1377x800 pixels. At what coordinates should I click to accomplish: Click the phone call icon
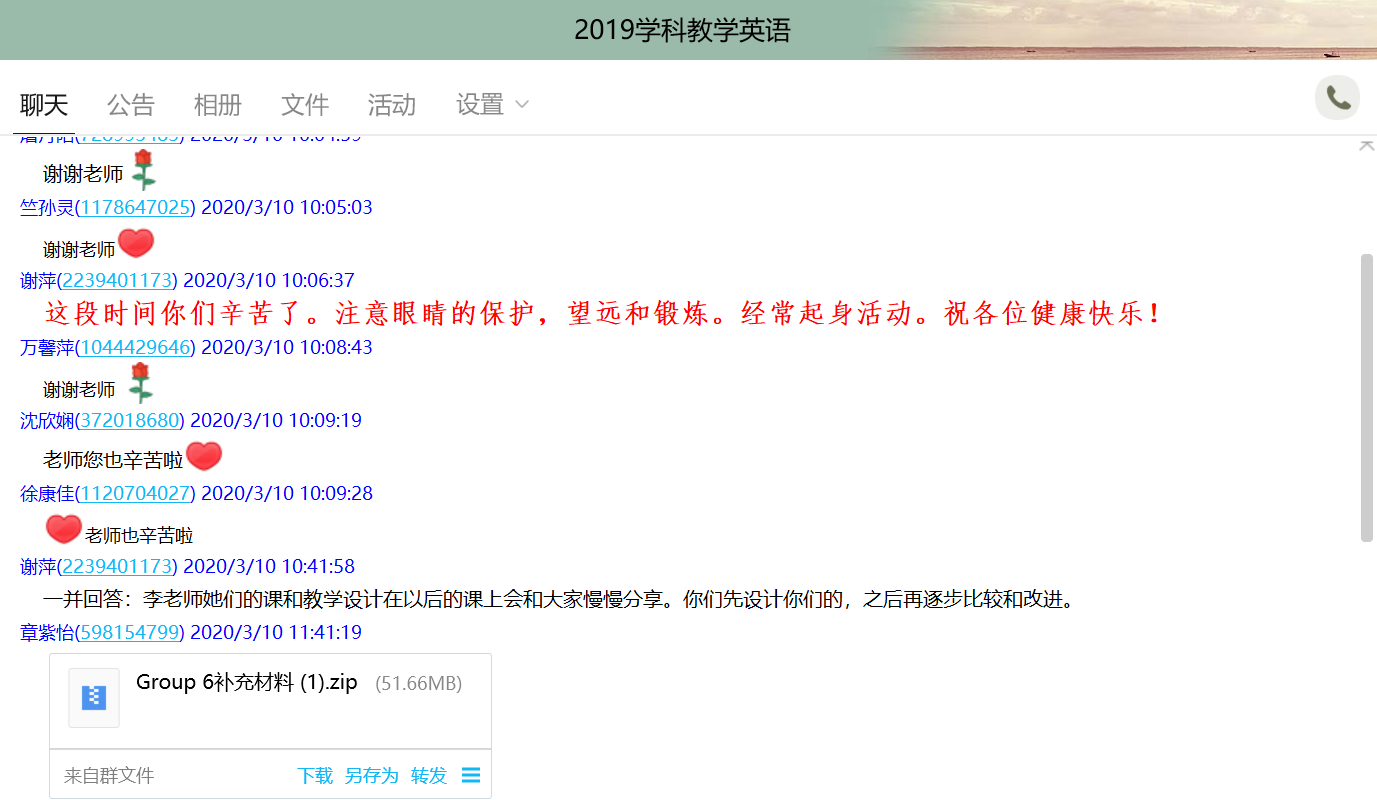point(1337,98)
